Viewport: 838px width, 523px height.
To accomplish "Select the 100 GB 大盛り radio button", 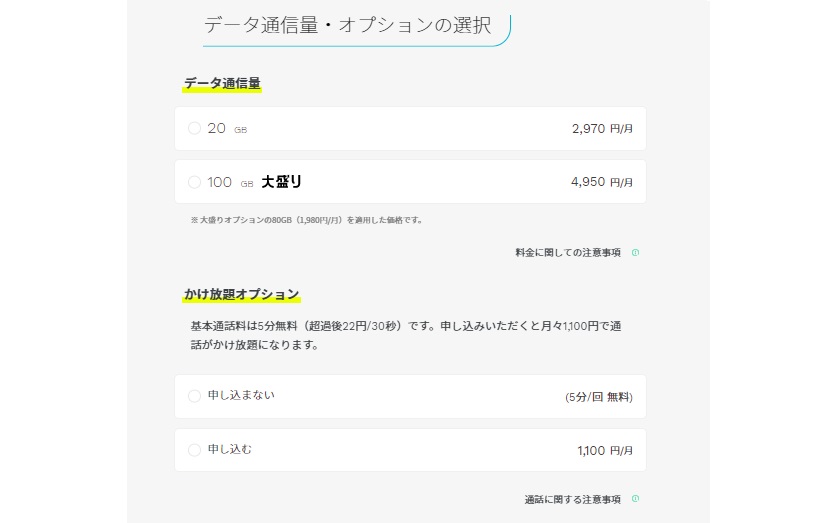I will (195, 182).
